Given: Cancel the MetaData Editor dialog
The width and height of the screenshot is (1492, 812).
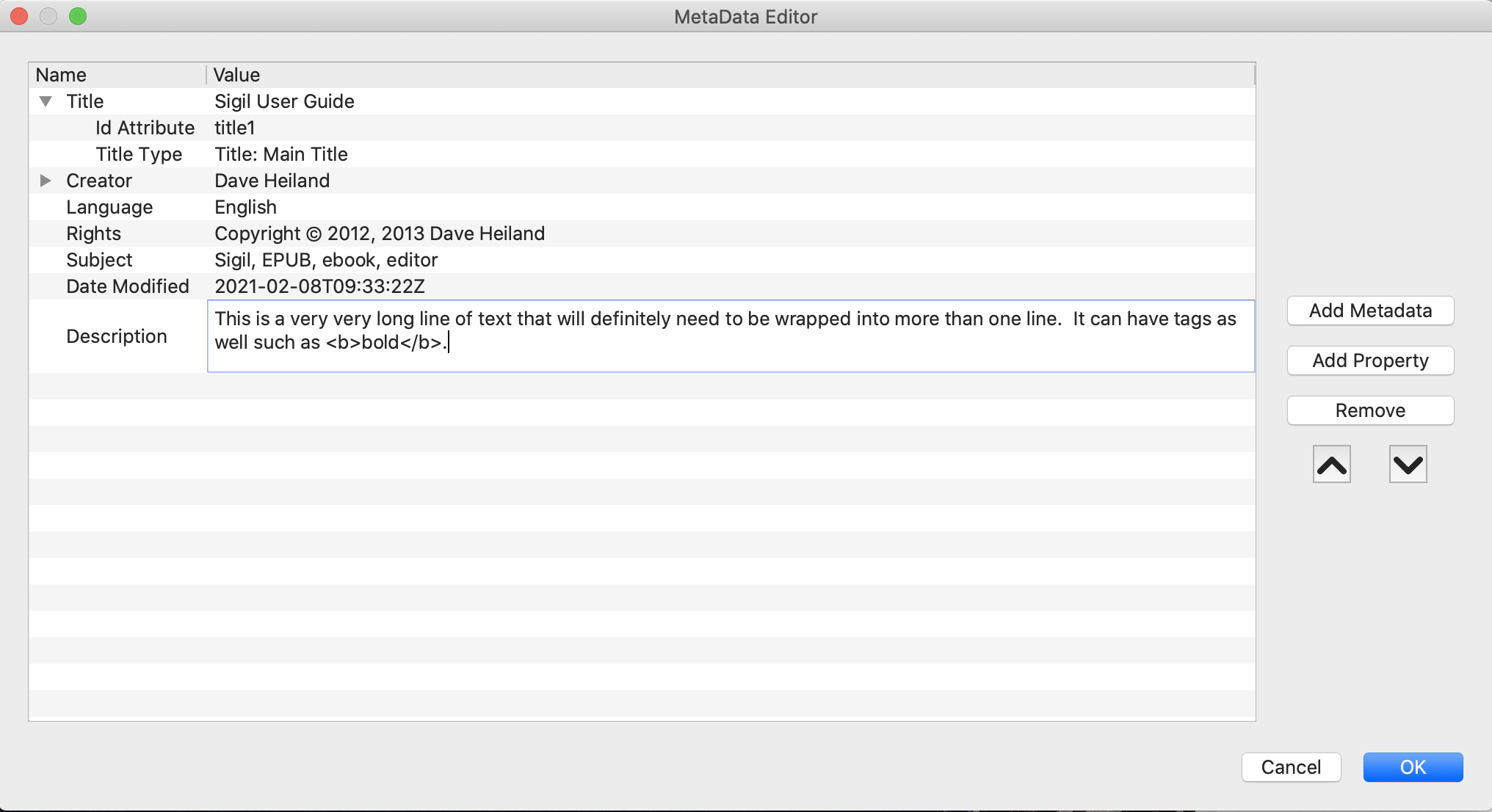Looking at the screenshot, I should 1291,767.
